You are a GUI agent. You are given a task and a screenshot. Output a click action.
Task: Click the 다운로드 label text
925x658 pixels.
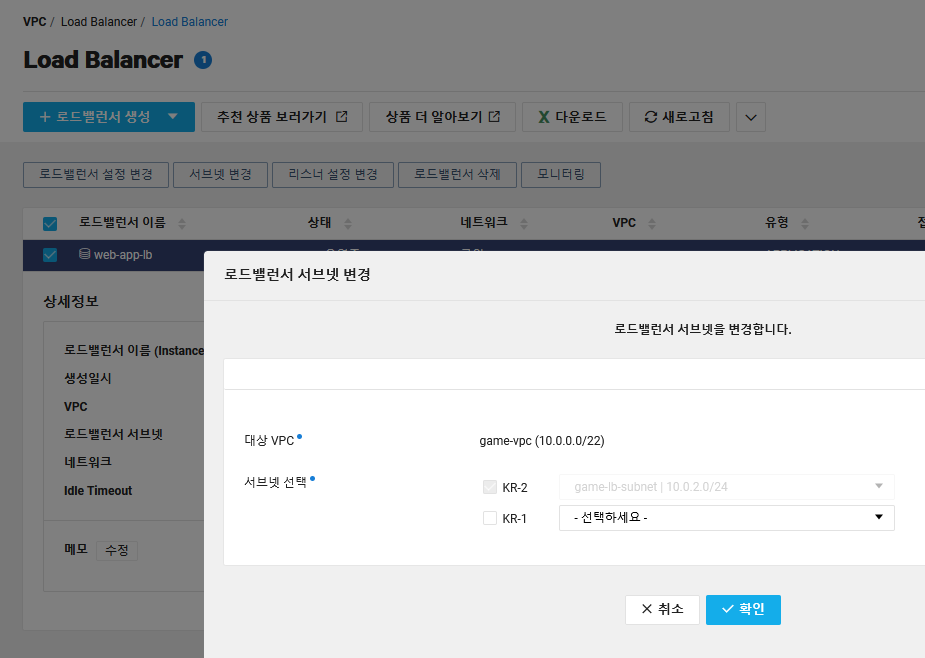click(580, 117)
